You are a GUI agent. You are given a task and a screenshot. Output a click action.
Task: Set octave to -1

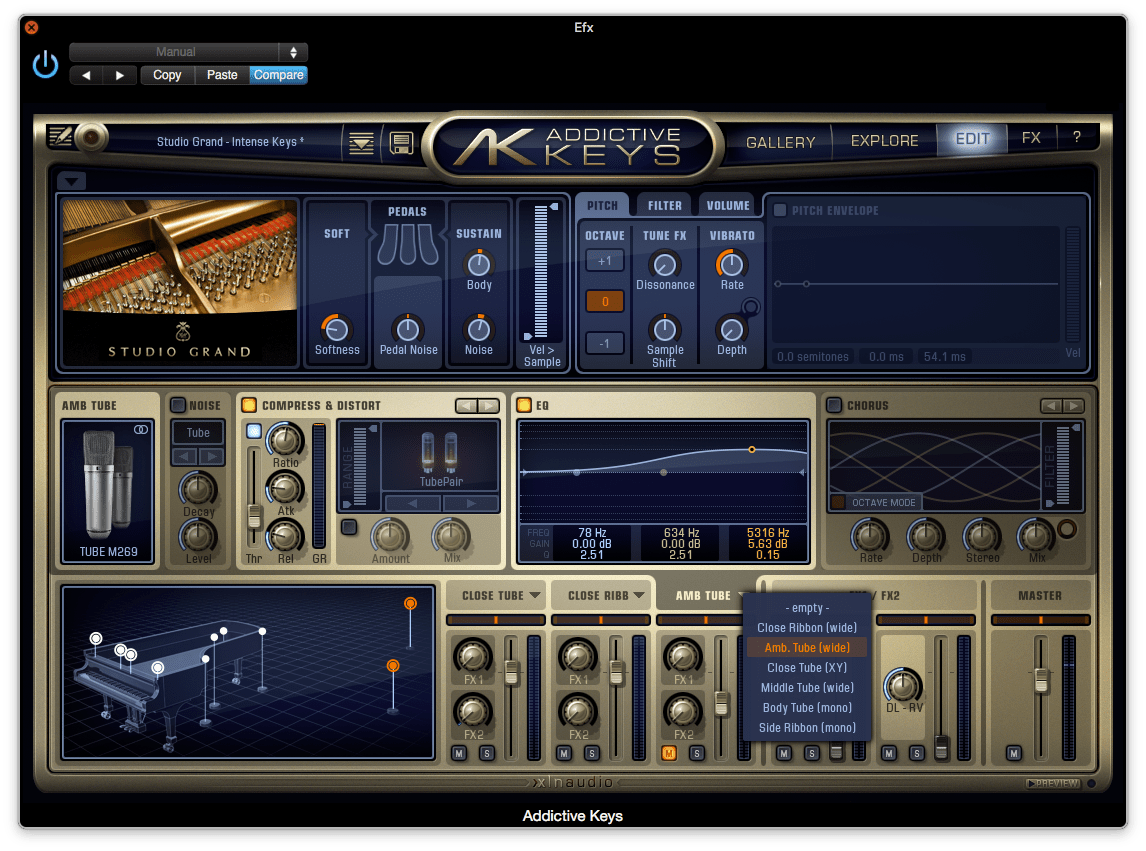604,343
